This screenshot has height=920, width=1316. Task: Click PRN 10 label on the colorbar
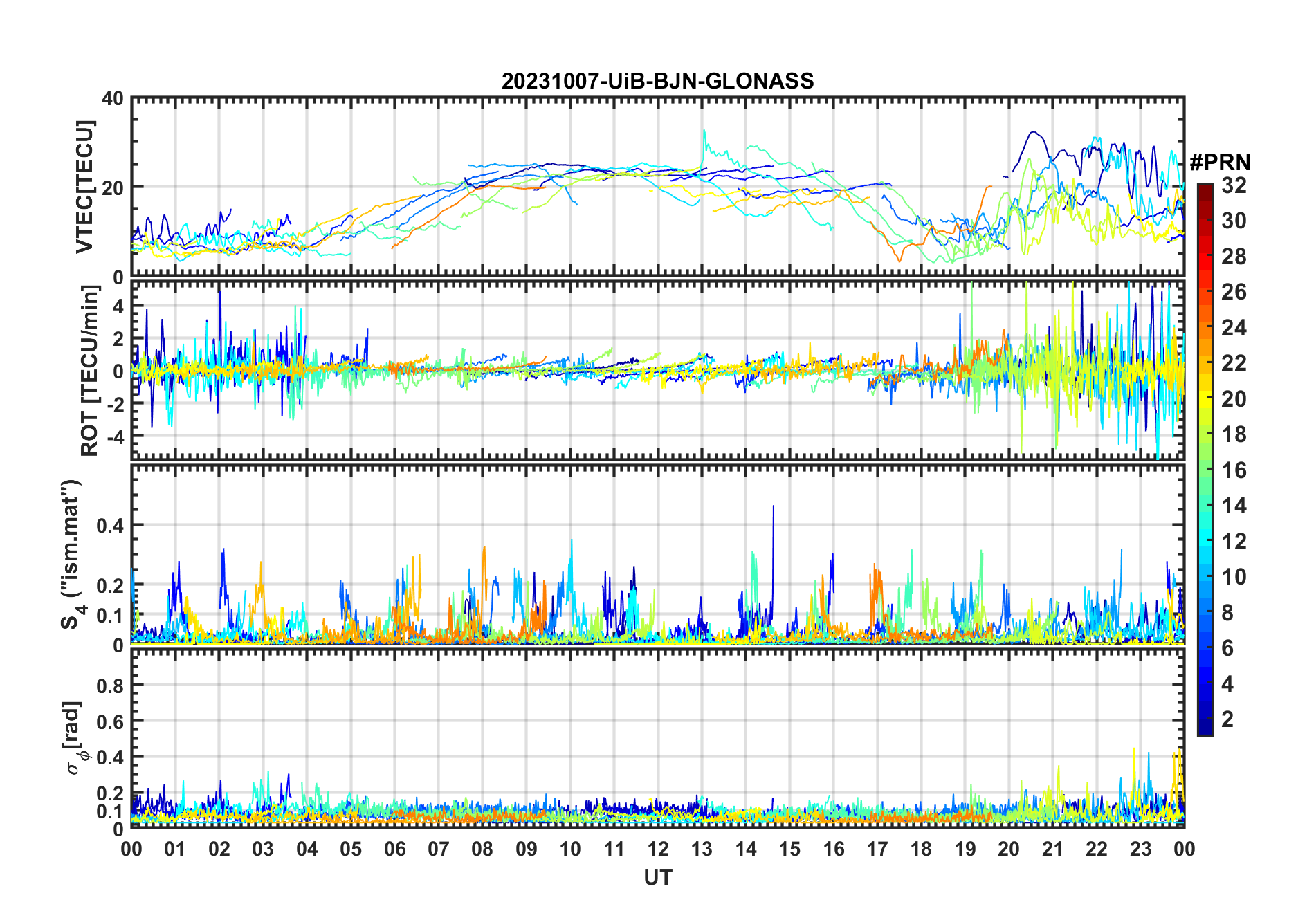[x=1234, y=577]
